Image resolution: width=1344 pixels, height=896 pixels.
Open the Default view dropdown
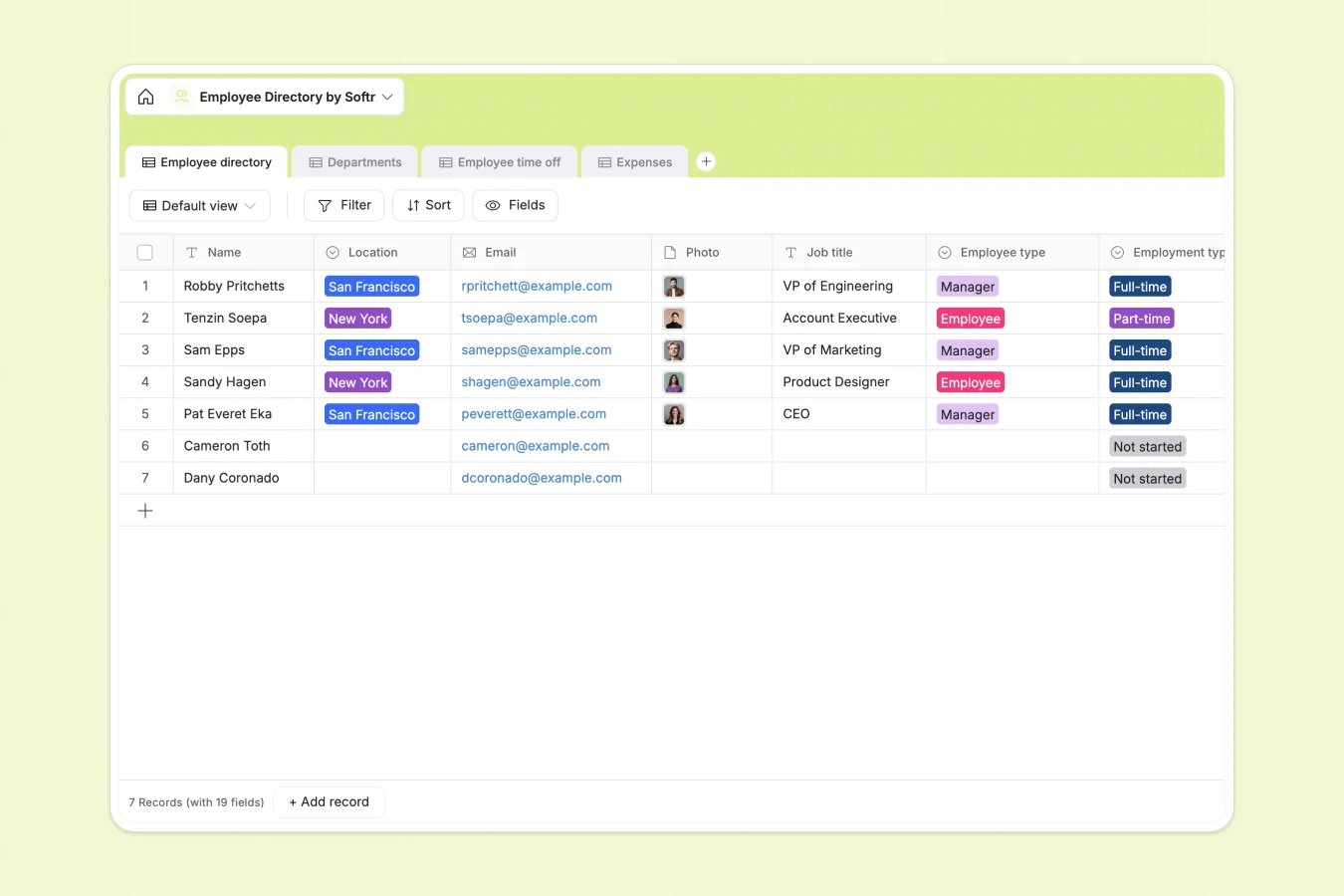tap(199, 205)
